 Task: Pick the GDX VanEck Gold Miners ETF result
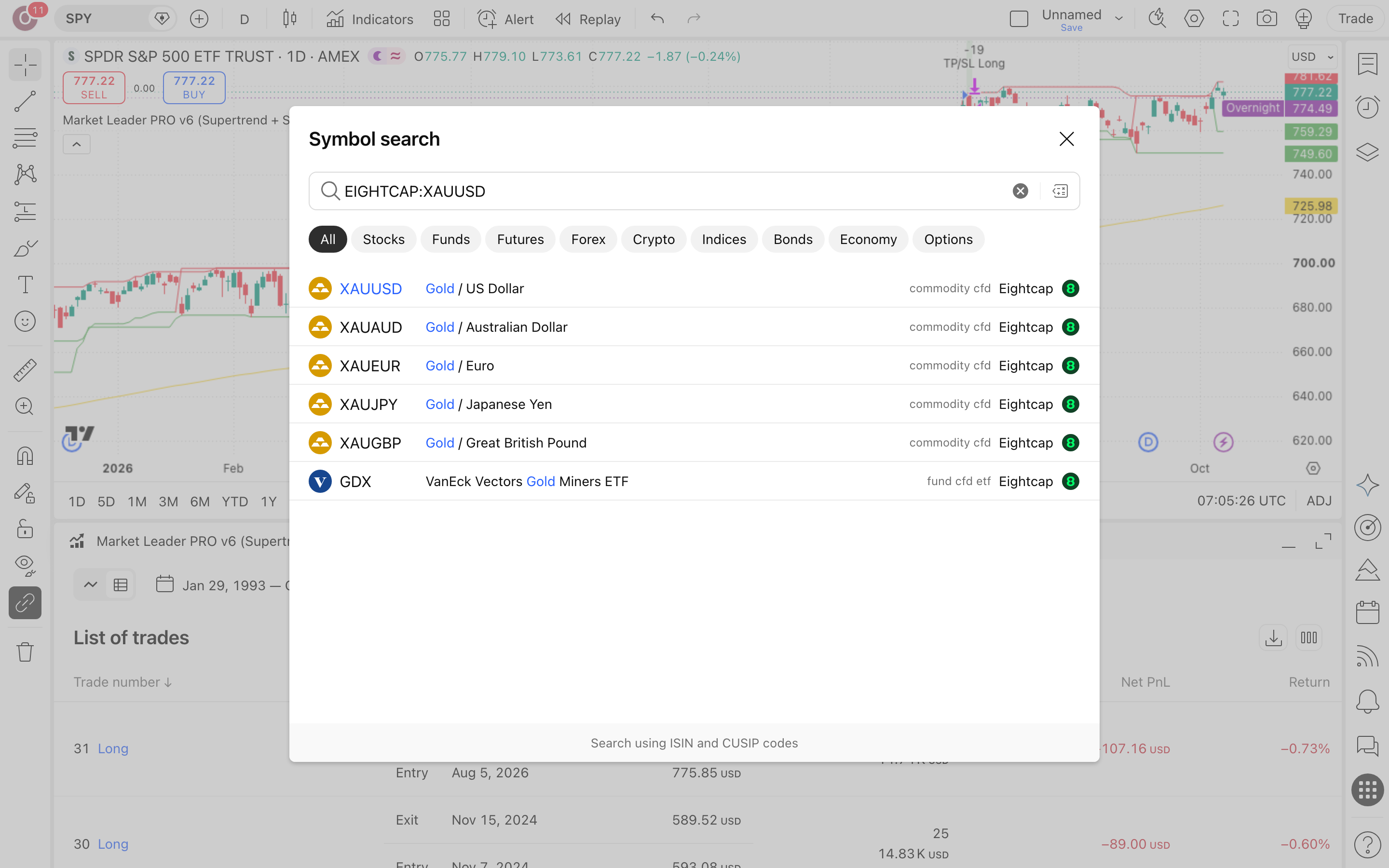(694, 481)
